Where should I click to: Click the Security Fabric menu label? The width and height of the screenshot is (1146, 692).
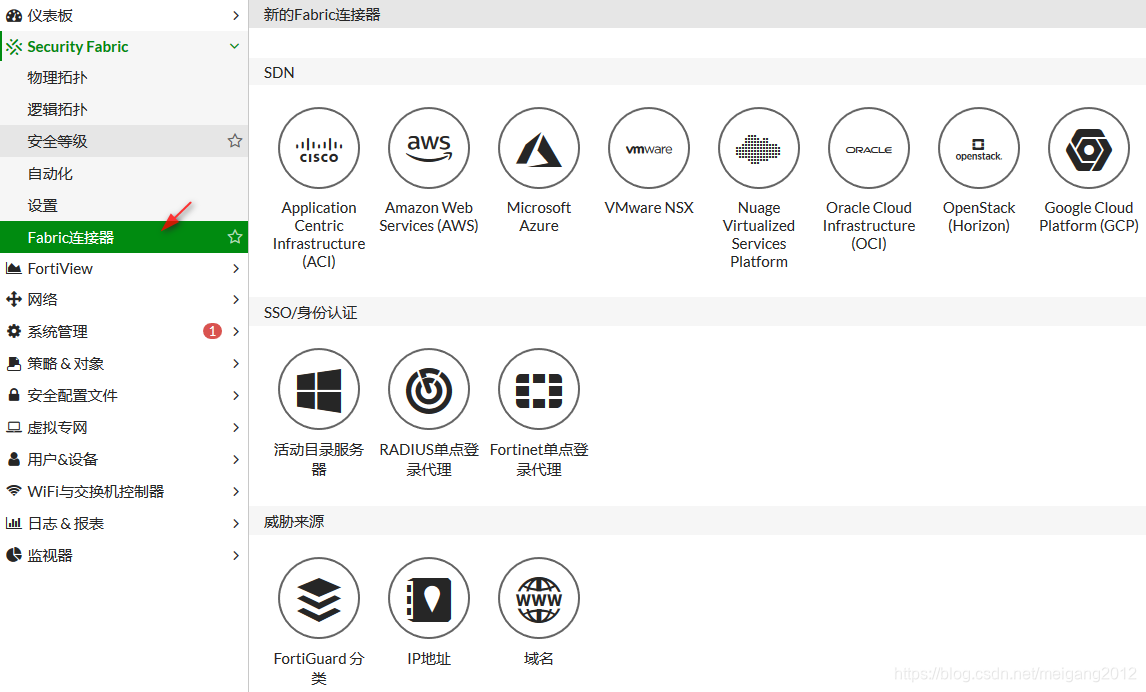pyautogui.click(x=77, y=47)
